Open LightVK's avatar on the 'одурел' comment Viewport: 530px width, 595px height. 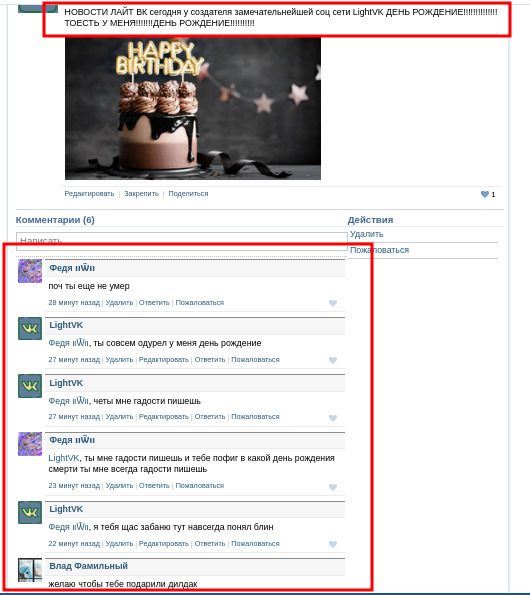30,329
